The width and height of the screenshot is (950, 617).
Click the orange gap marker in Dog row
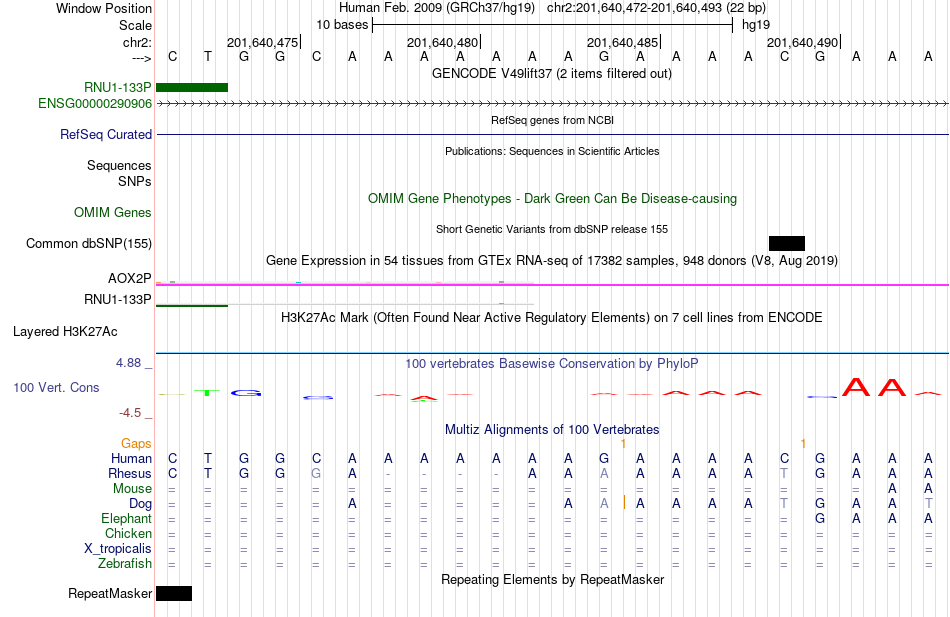click(624, 502)
